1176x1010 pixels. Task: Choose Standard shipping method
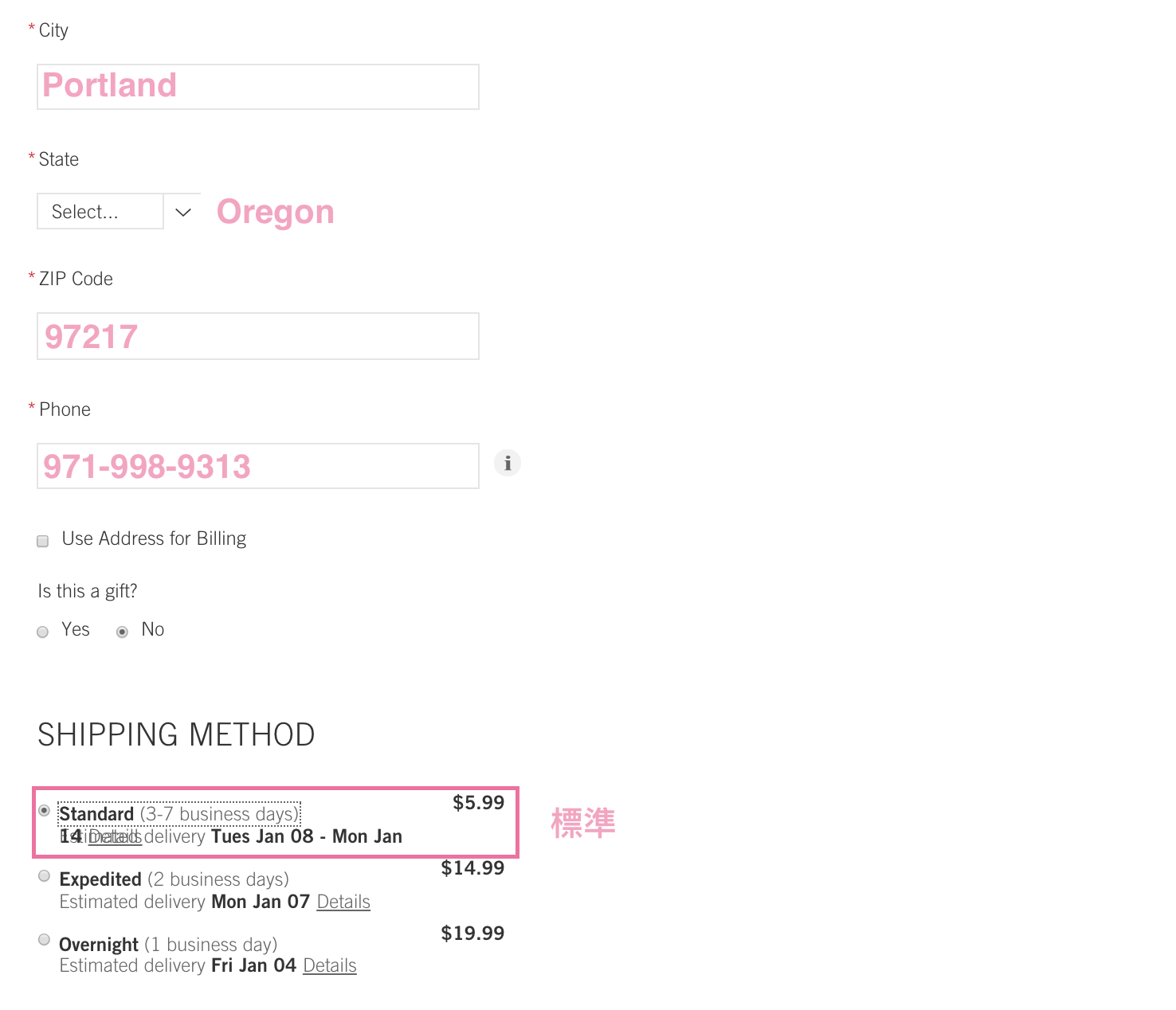click(45, 811)
